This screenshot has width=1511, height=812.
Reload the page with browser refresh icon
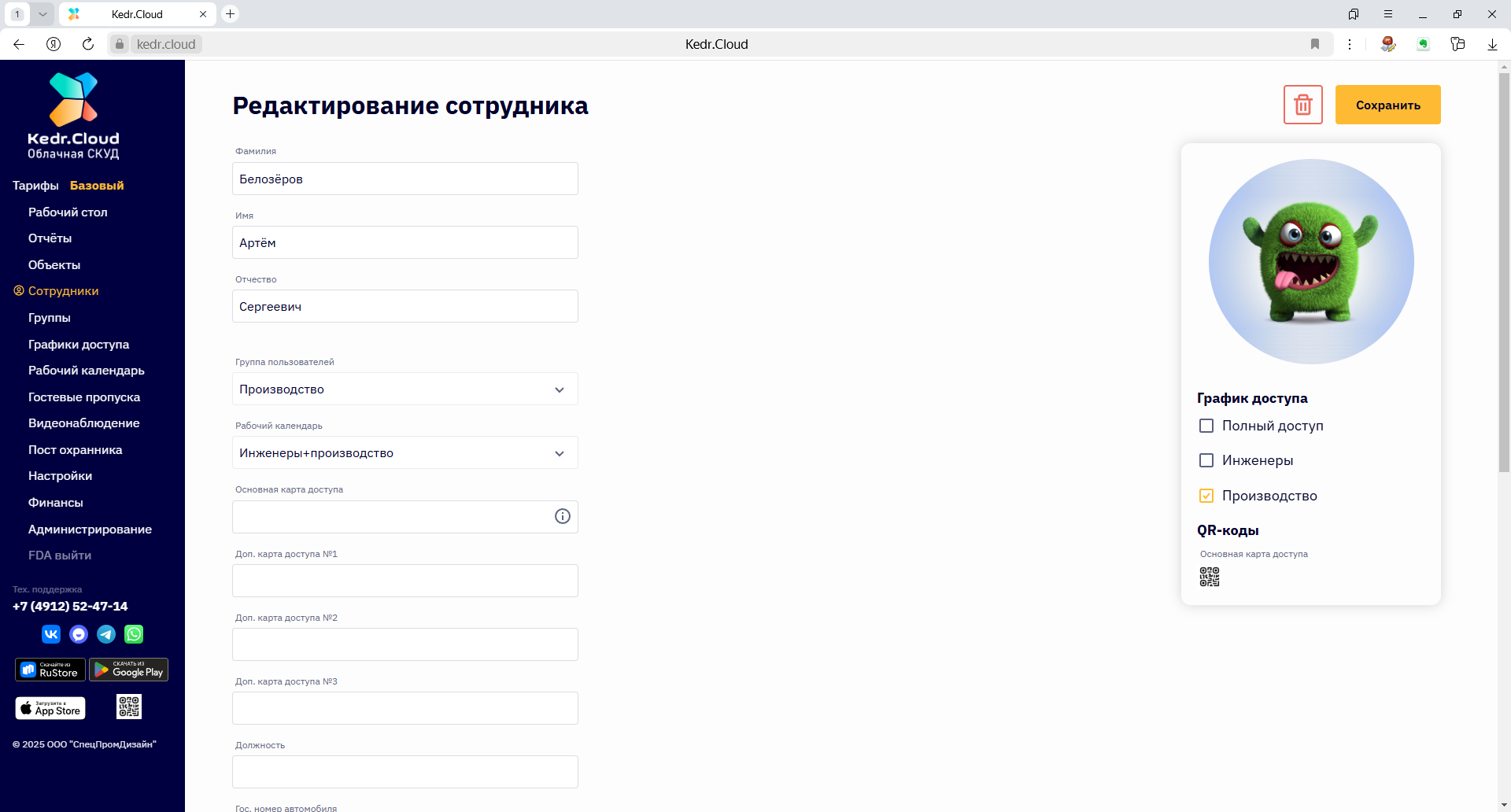click(88, 44)
